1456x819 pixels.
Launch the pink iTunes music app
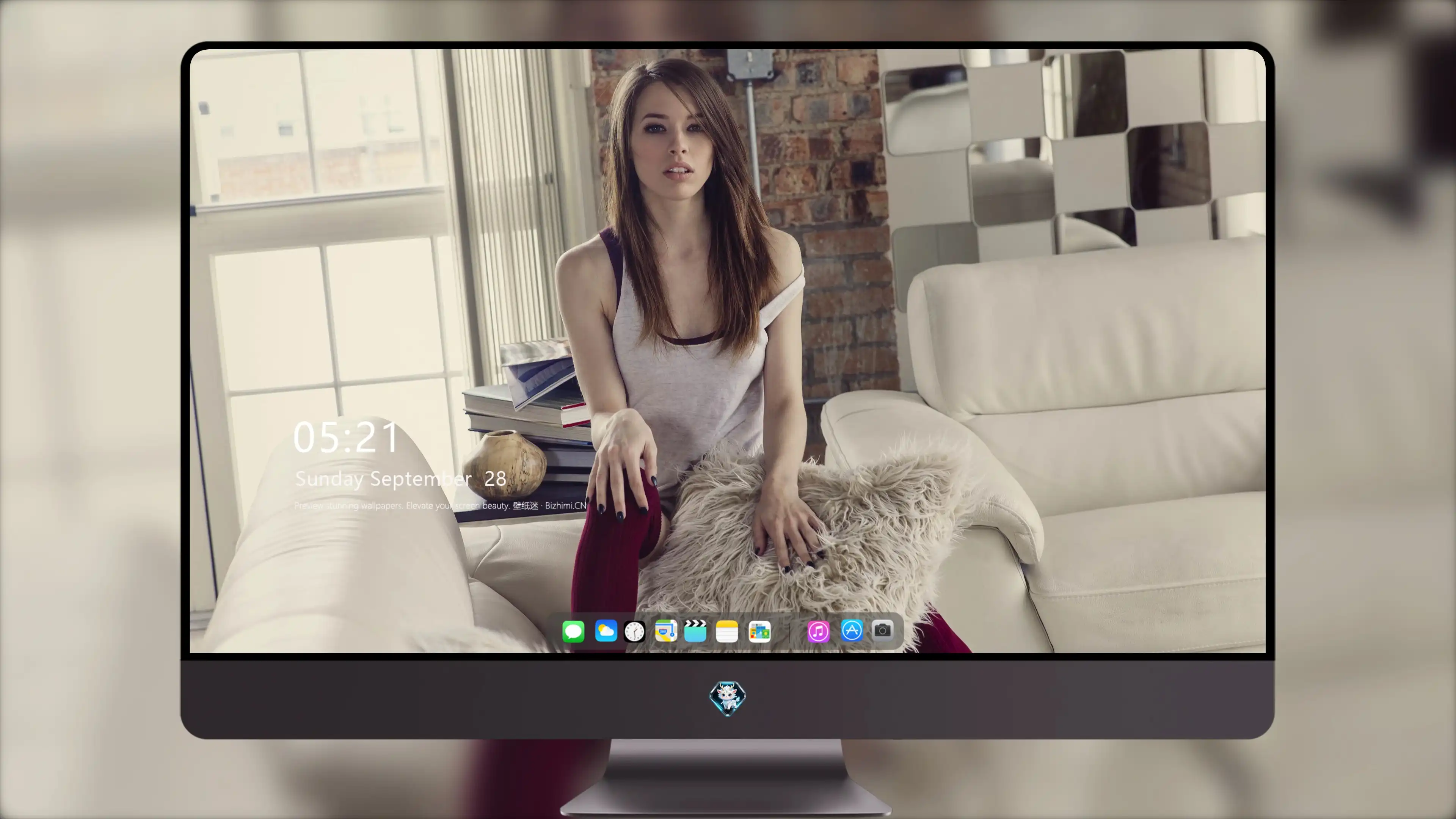pyautogui.click(x=819, y=631)
